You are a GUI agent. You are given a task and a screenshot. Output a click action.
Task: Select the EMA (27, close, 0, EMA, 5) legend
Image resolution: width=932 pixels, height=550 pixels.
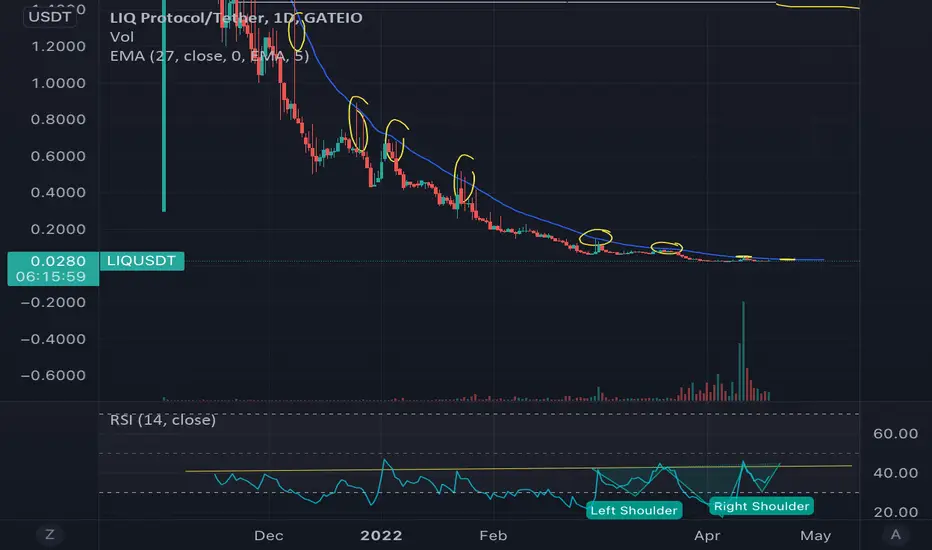pyautogui.click(x=209, y=56)
